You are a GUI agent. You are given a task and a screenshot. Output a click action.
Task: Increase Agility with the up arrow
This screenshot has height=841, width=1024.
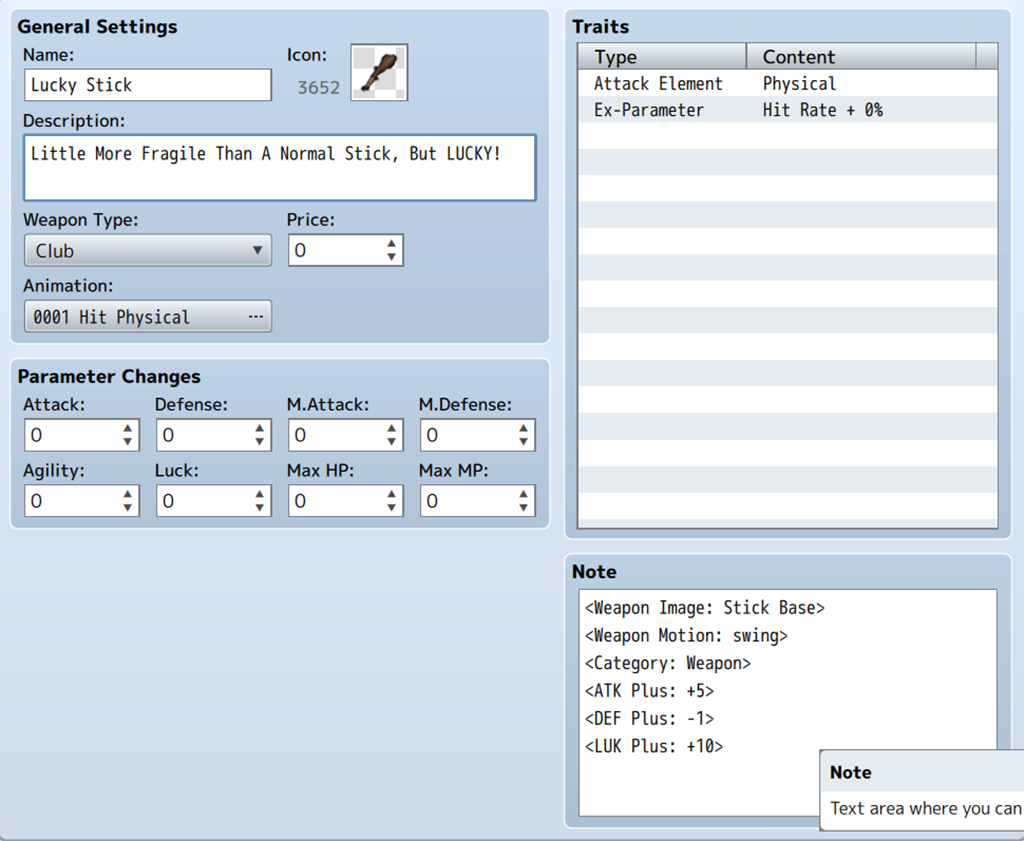pyautogui.click(x=128, y=494)
